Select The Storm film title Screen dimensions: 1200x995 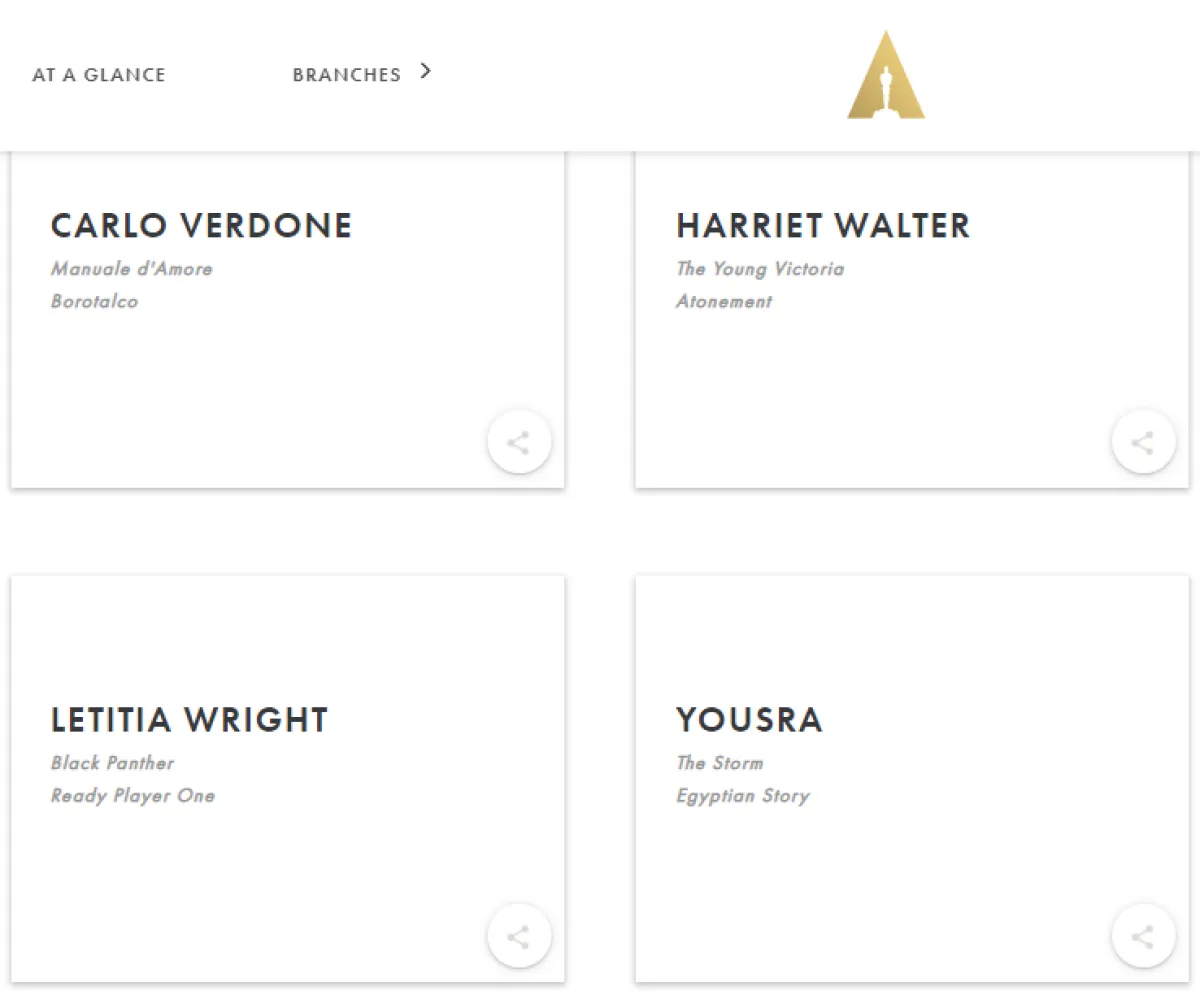[x=719, y=763]
